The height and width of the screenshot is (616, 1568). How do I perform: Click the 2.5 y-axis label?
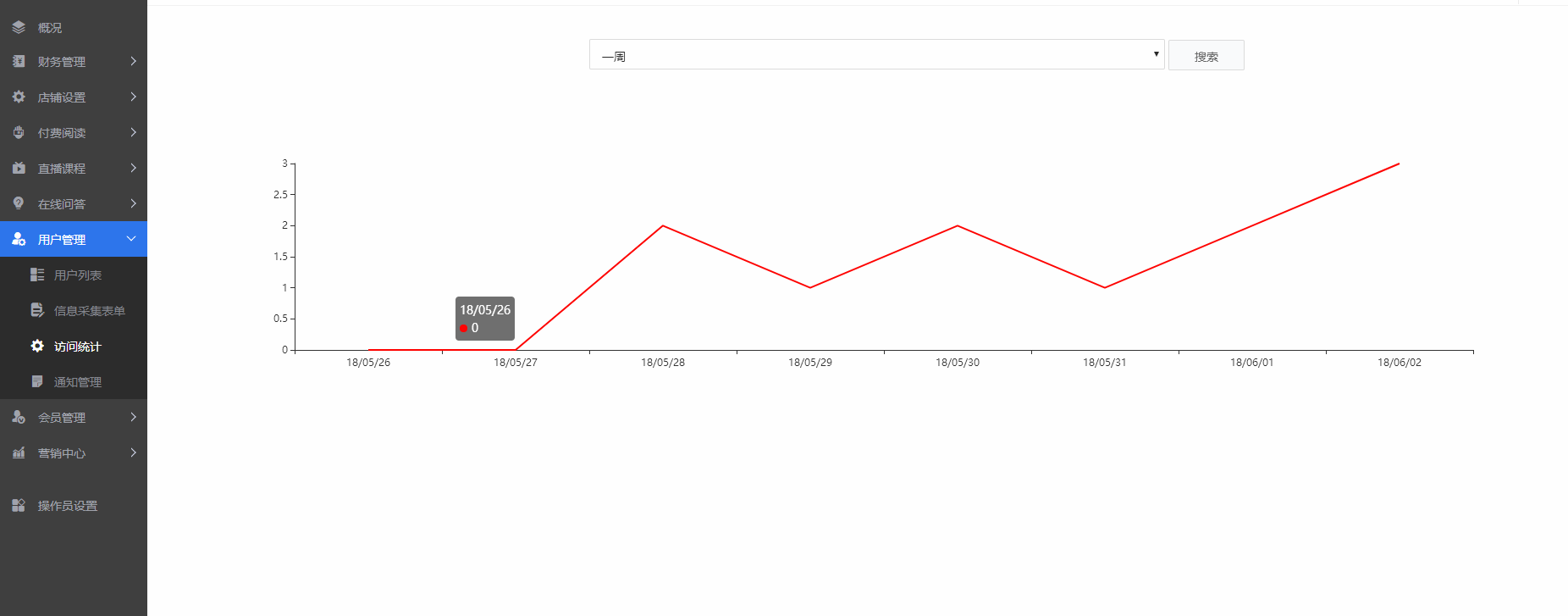coord(280,195)
